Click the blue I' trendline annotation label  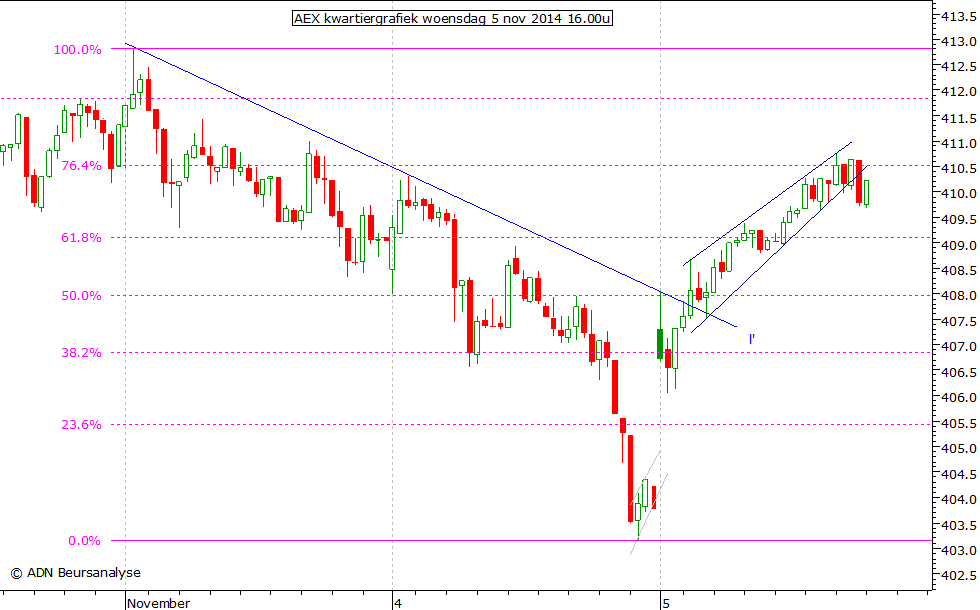pyautogui.click(x=752, y=339)
